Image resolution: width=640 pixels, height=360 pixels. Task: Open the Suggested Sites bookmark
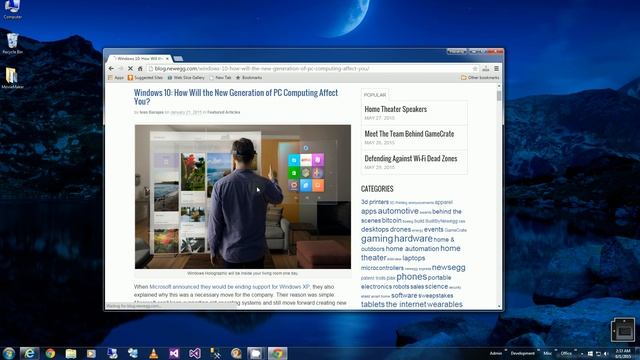click(145, 78)
